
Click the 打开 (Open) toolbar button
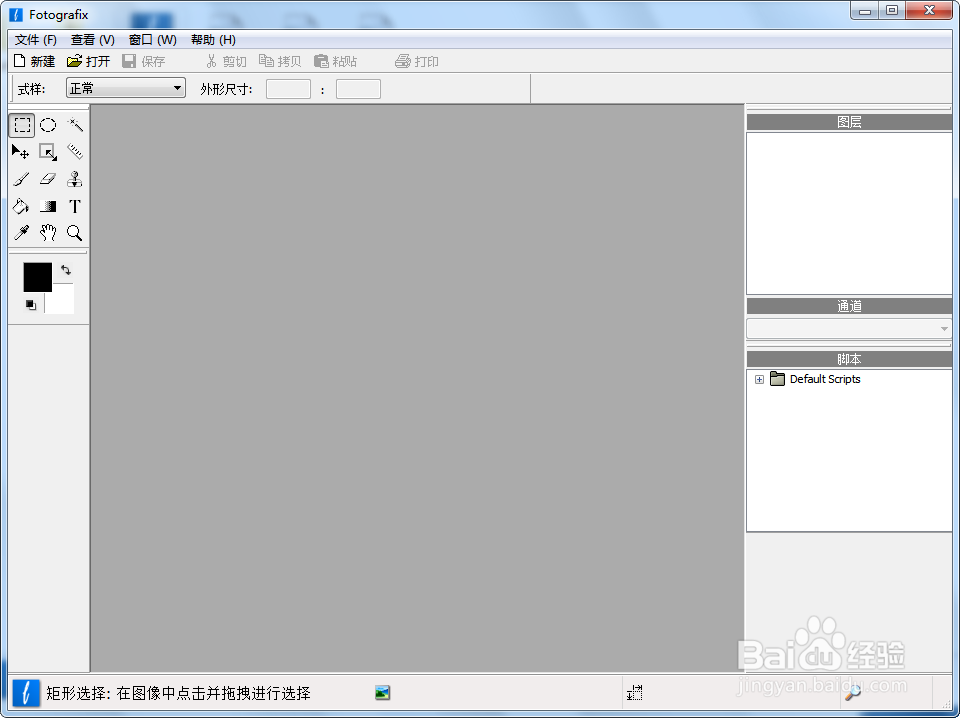89,61
